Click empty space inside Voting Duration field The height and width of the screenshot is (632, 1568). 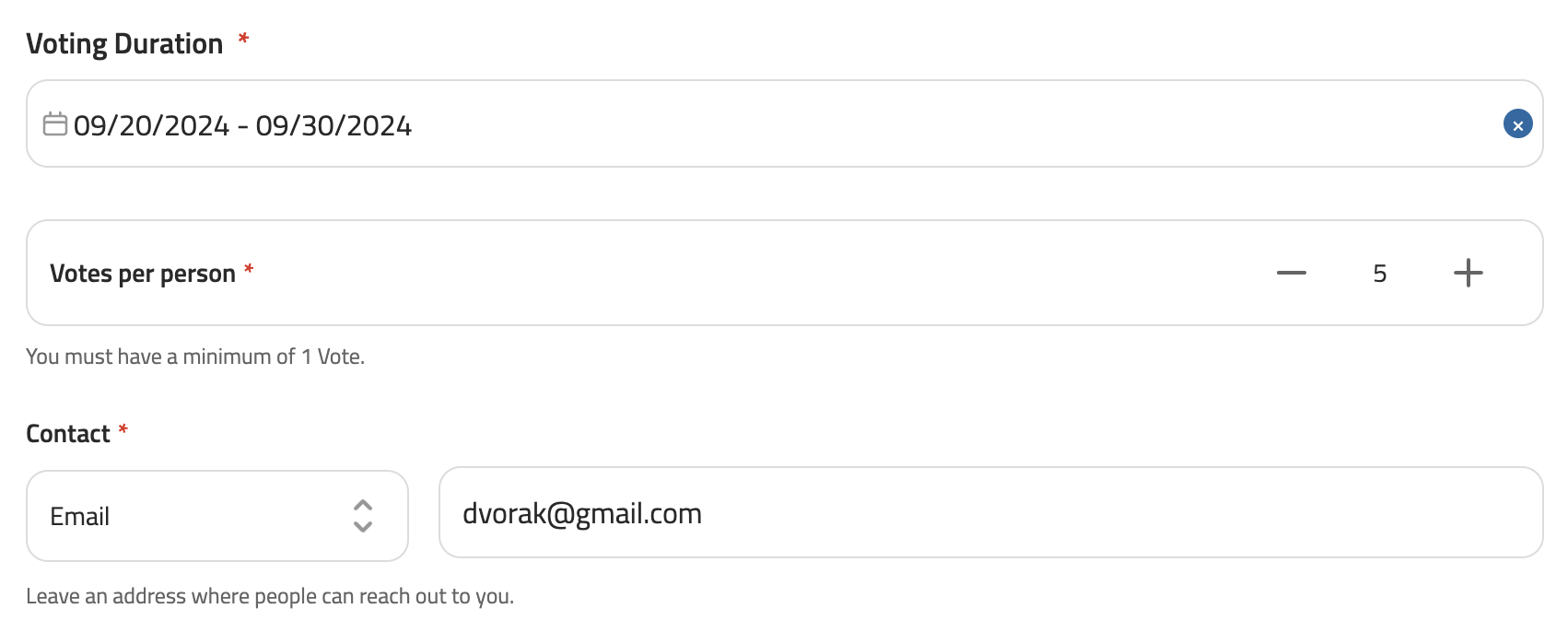click(x=921, y=124)
